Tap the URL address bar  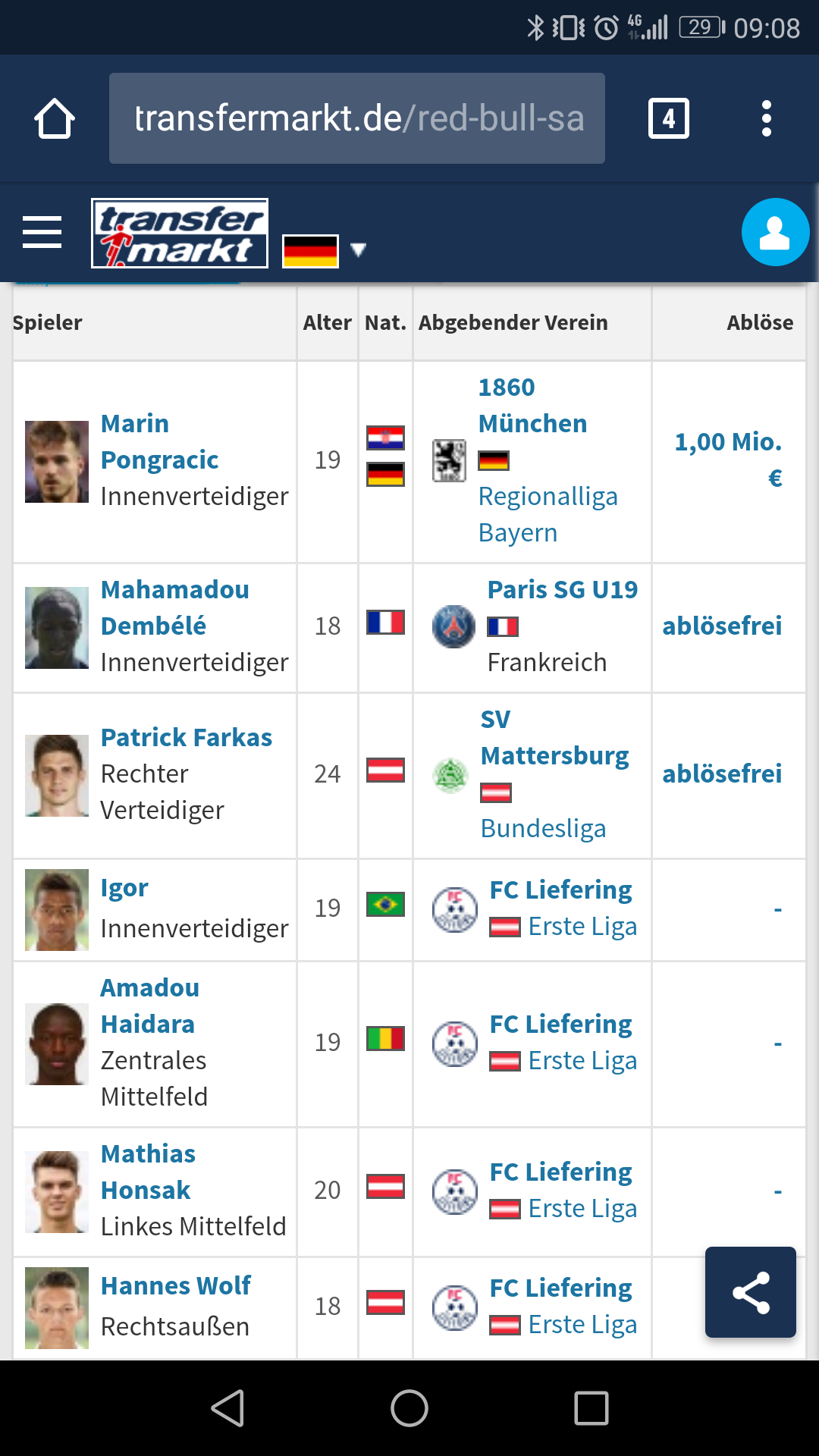(357, 118)
